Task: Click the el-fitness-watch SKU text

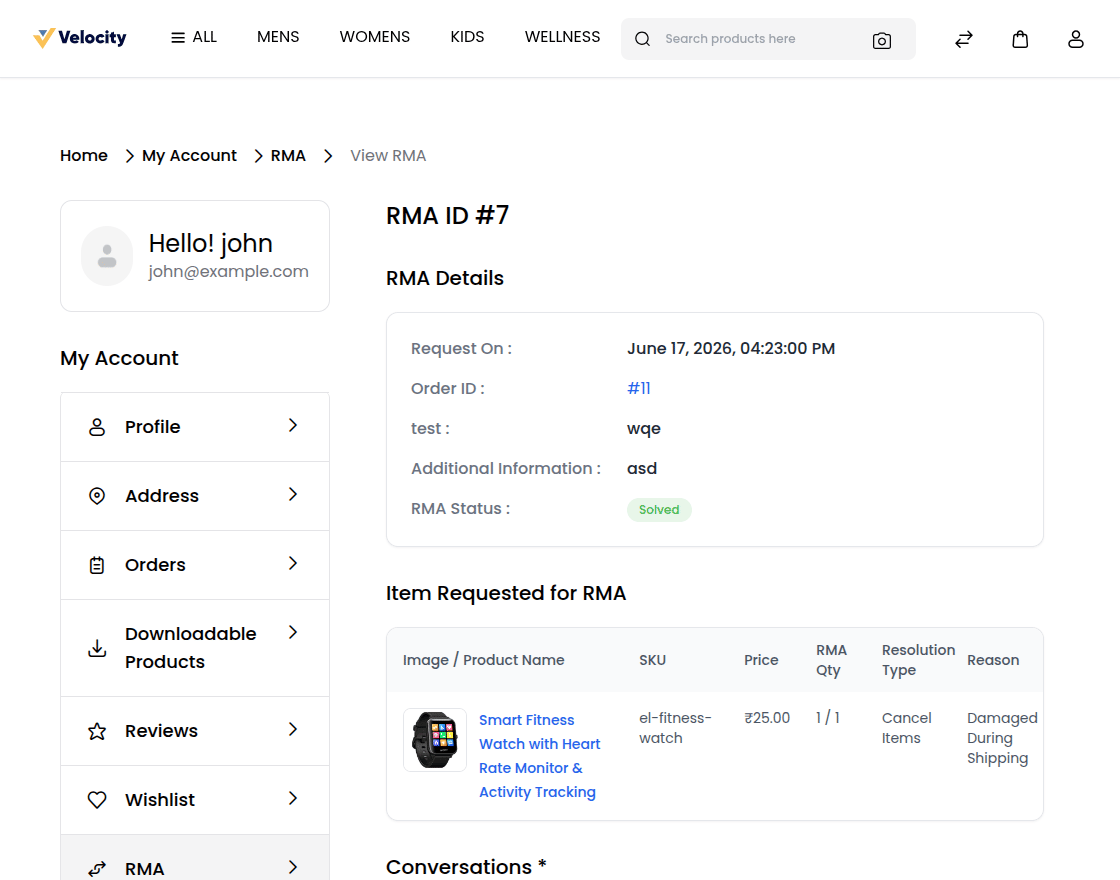Action: 675,728
